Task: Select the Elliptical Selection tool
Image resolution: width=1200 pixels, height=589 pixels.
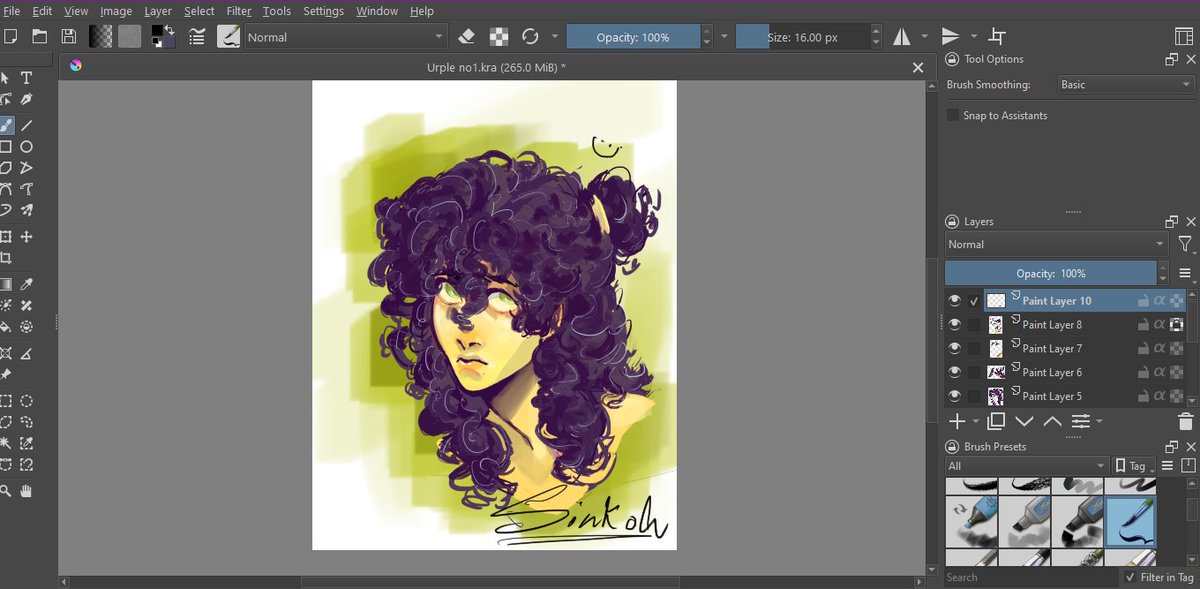Action: click(x=27, y=401)
